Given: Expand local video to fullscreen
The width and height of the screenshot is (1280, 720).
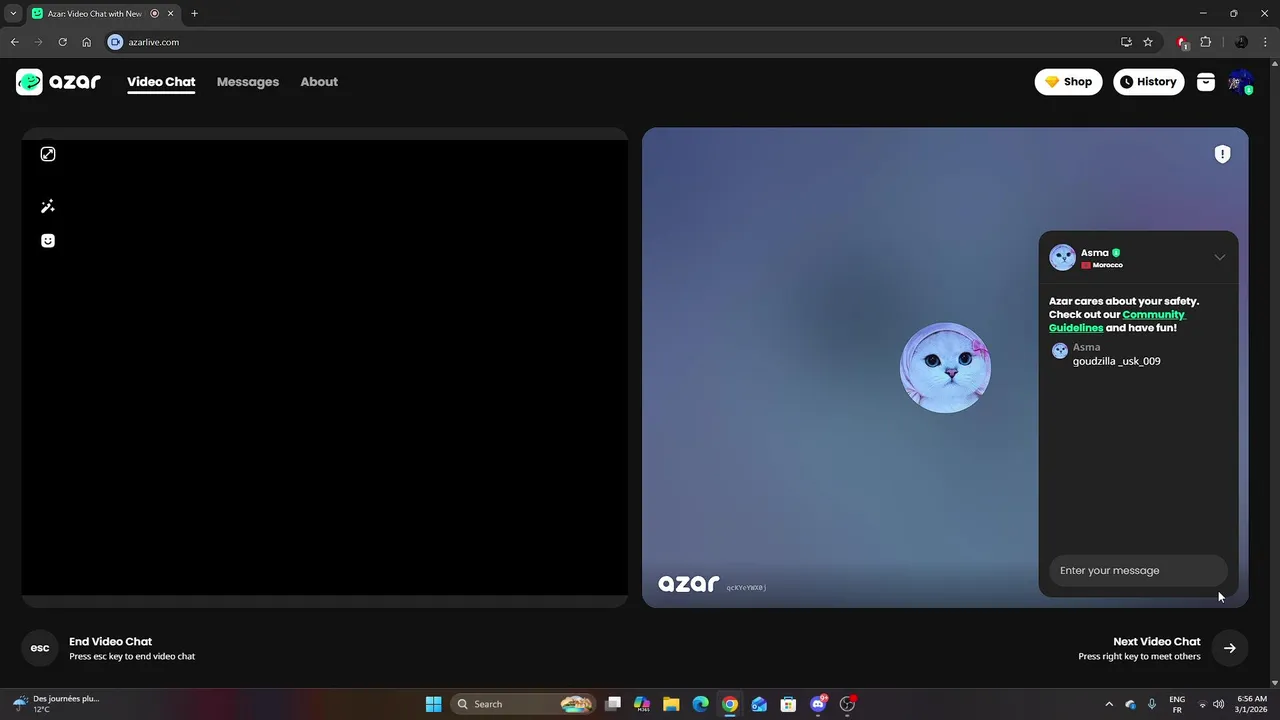Looking at the screenshot, I should (48, 154).
